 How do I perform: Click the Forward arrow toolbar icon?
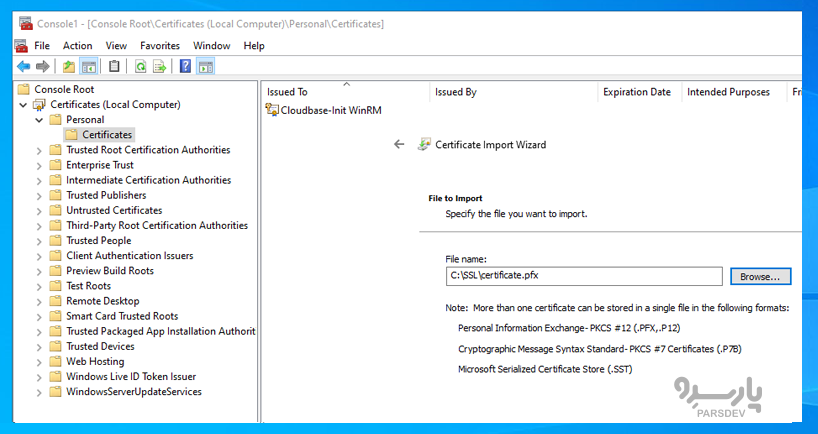tap(43, 66)
